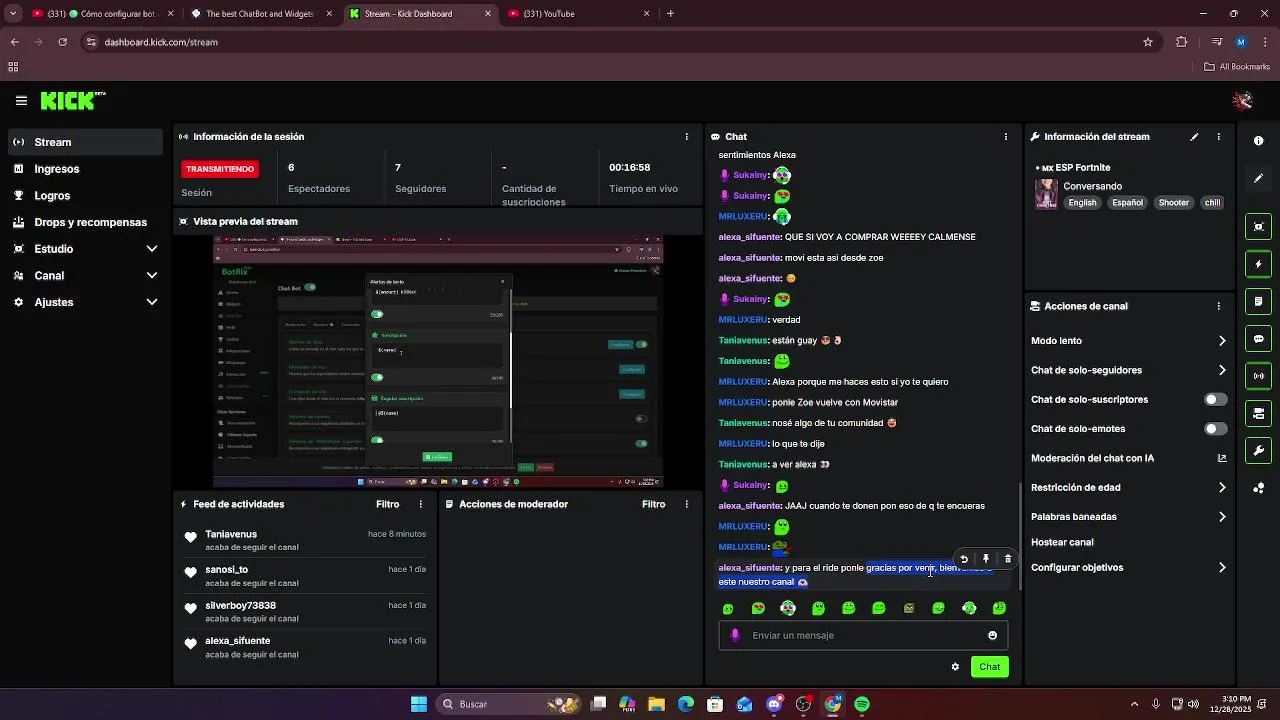Open external link for Moderación del chat con IA
The width and height of the screenshot is (1280, 720).
pos(1222,459)
